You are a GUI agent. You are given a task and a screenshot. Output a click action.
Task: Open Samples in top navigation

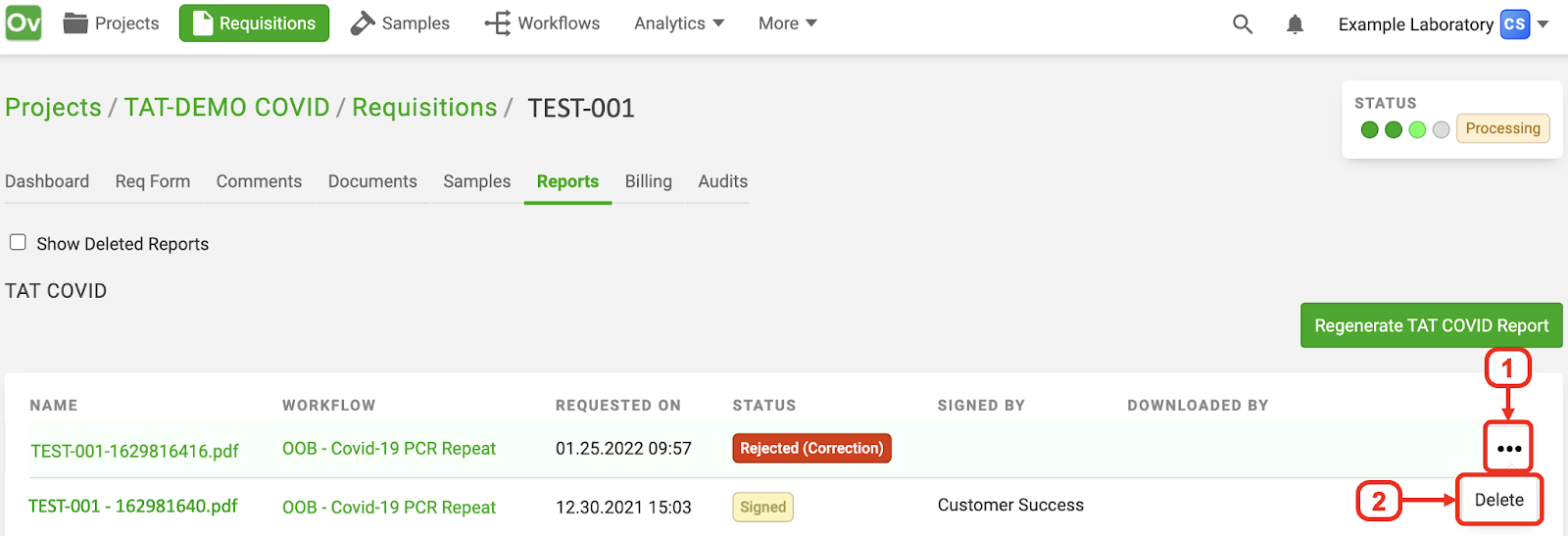coord(400,24)
